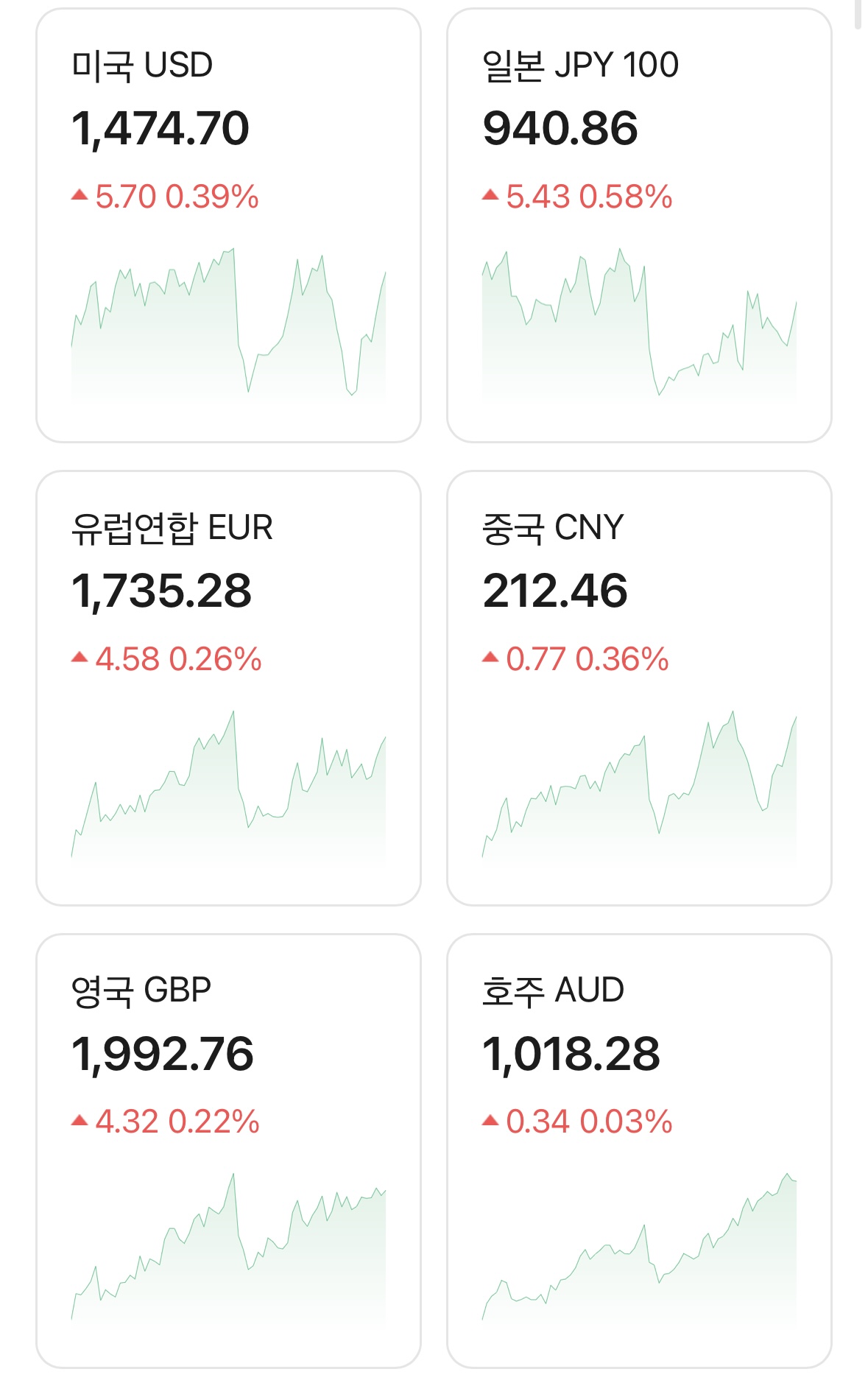This screenshot has height=1383, width=868.
Task: Click the red up-arrow beside 0.34 0.03%
Action: (x=490, y=1120)
